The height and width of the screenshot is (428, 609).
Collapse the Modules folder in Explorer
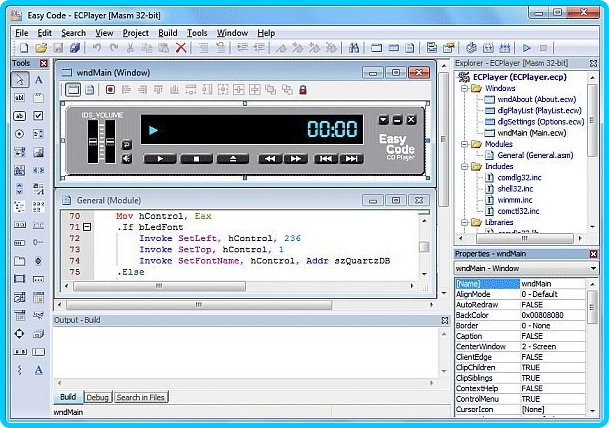click(464, 144)
